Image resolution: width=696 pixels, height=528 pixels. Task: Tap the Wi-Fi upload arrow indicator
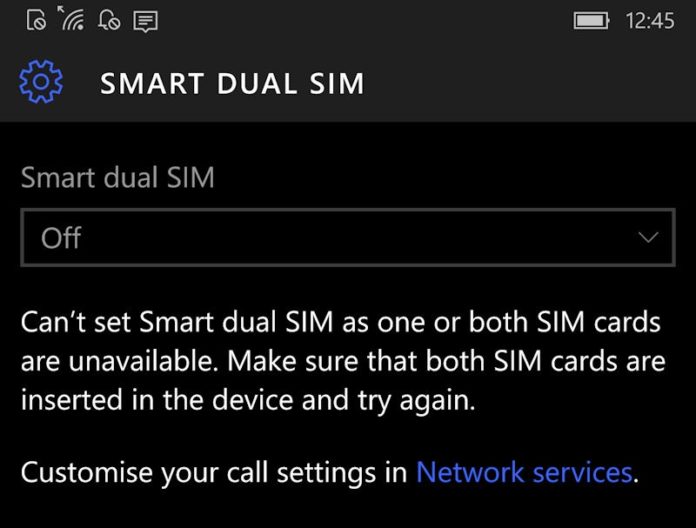tap(61, 9)
